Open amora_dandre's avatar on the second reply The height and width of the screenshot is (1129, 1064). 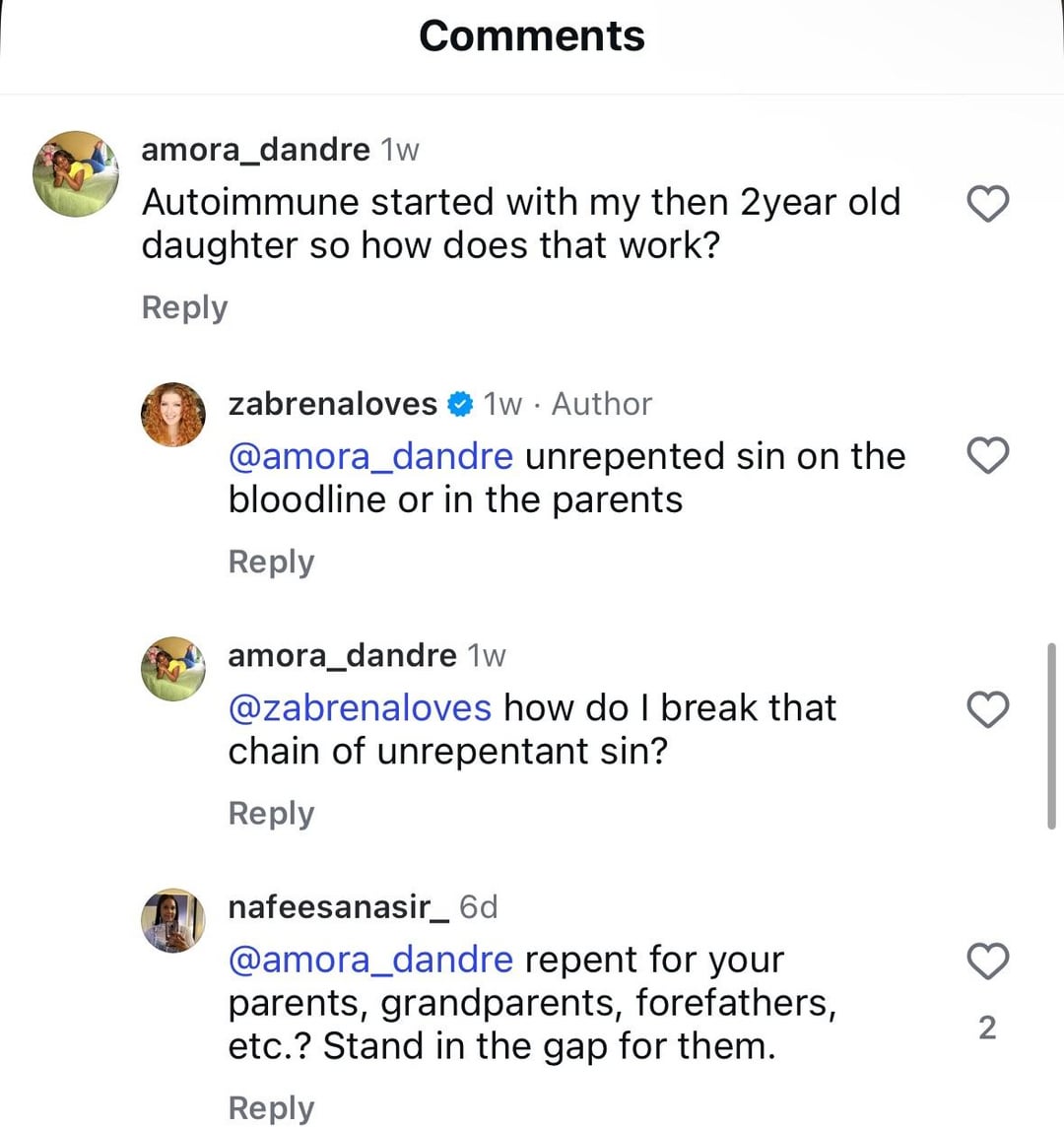click(x=173, y=668)
